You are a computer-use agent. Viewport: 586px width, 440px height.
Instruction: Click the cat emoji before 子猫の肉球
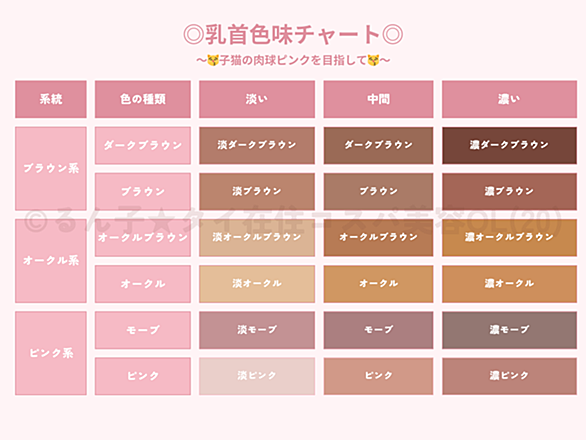pos(212,60)
